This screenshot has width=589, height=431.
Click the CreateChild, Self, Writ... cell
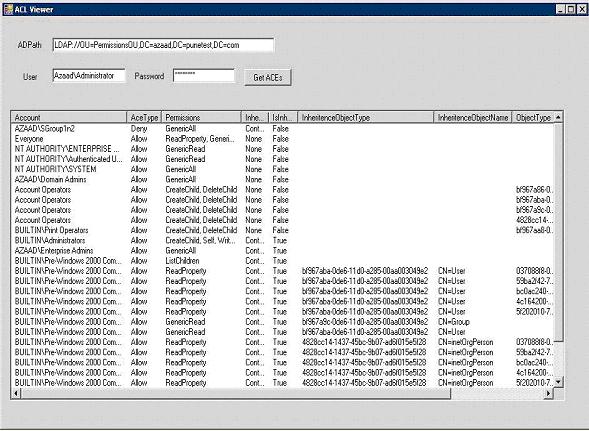pos(200,240)
